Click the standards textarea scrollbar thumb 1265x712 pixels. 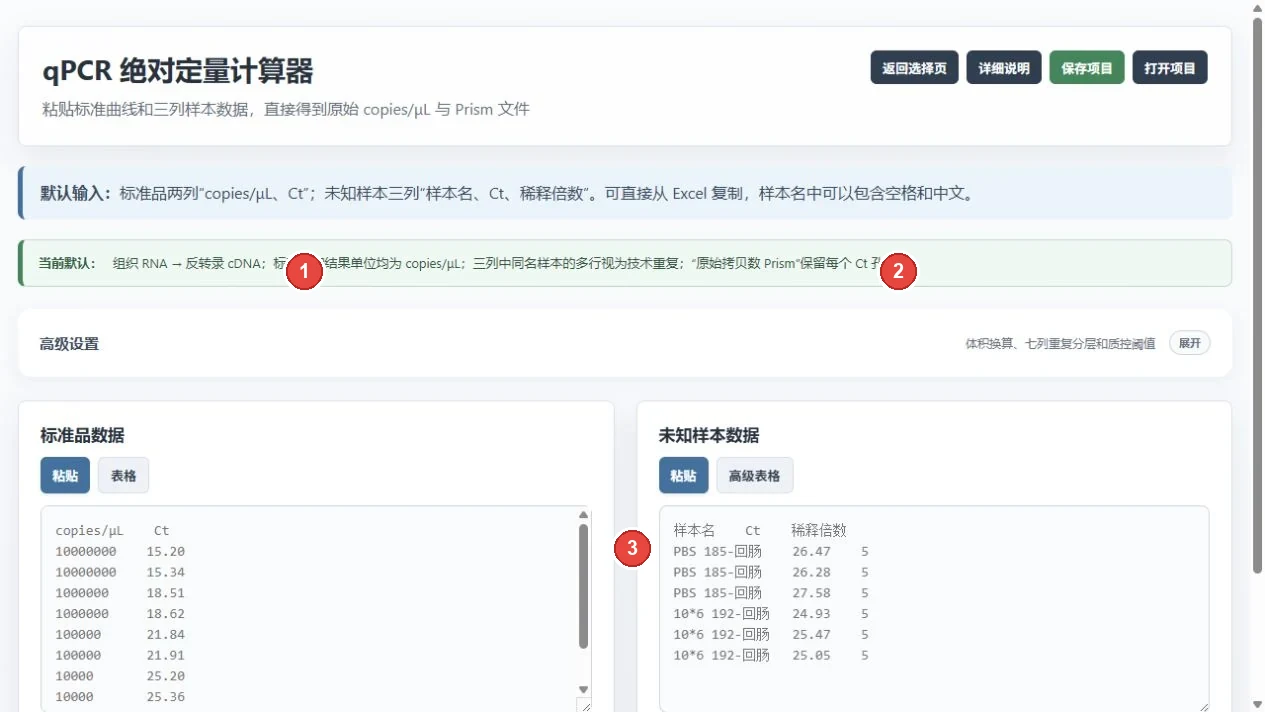click(x=583, y=586)
